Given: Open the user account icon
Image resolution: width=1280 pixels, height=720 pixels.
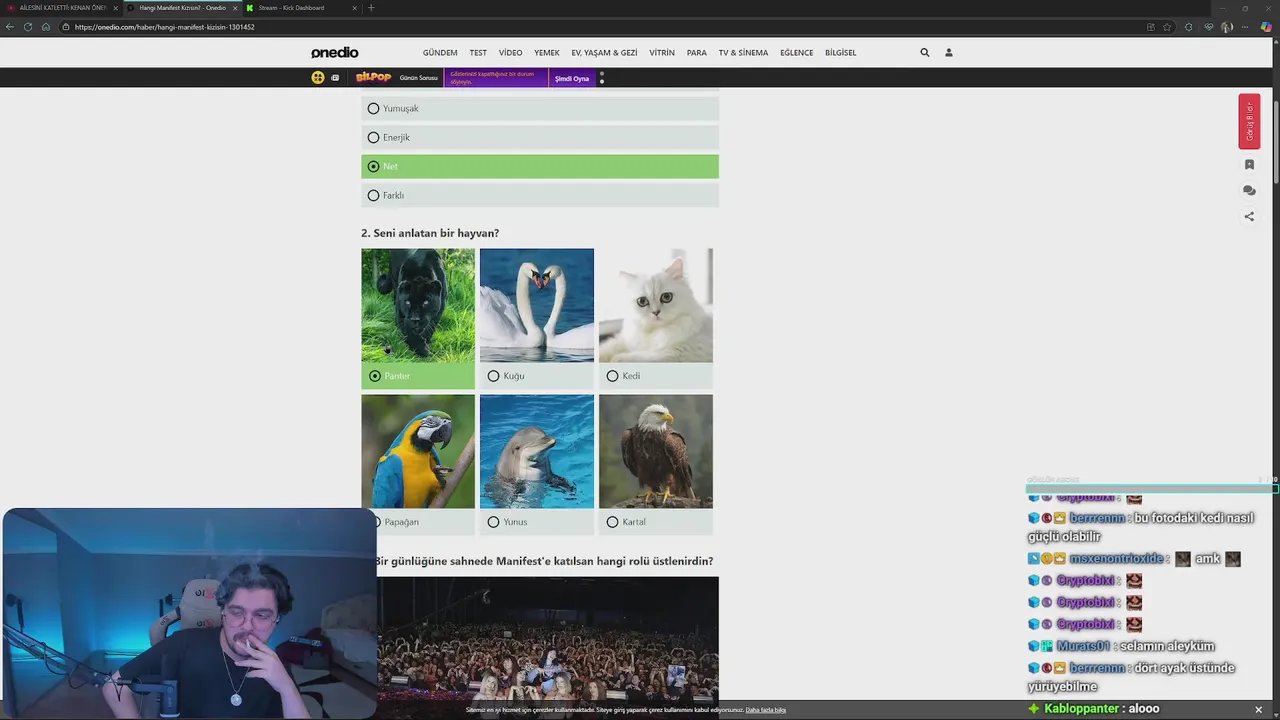Looking at the screenshot, I should [949, 52].
